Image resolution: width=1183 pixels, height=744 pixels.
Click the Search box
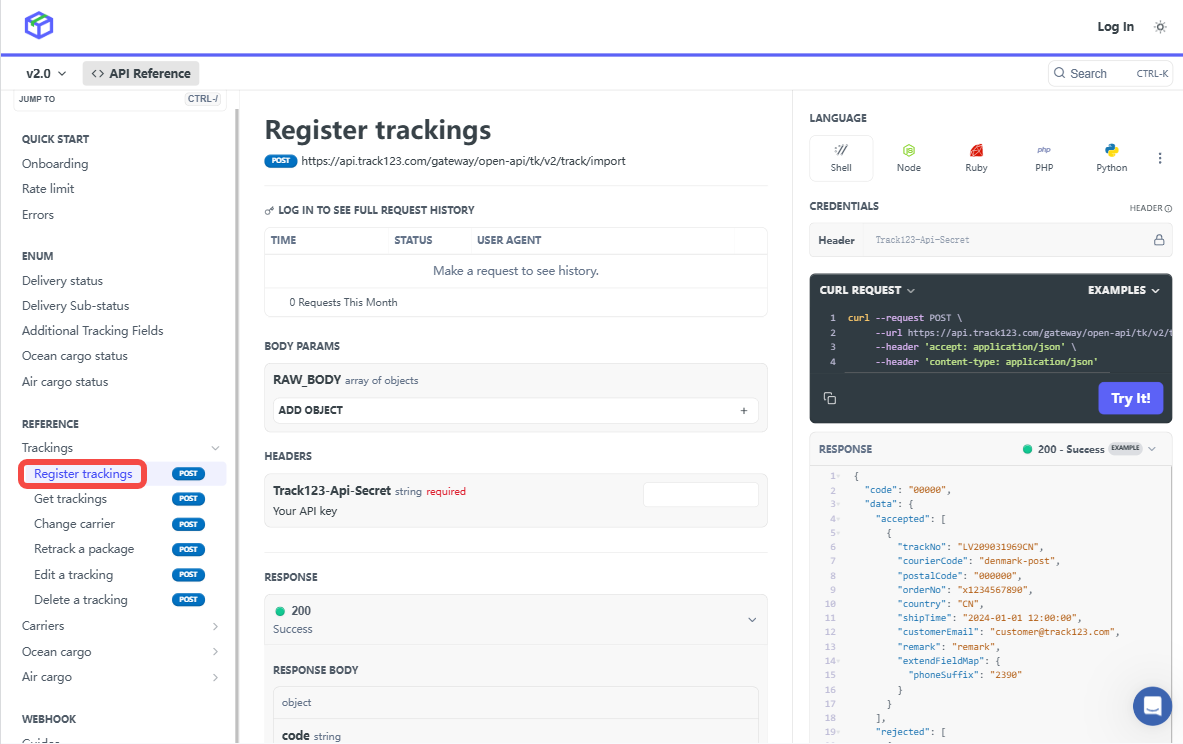pos(1111,73)
